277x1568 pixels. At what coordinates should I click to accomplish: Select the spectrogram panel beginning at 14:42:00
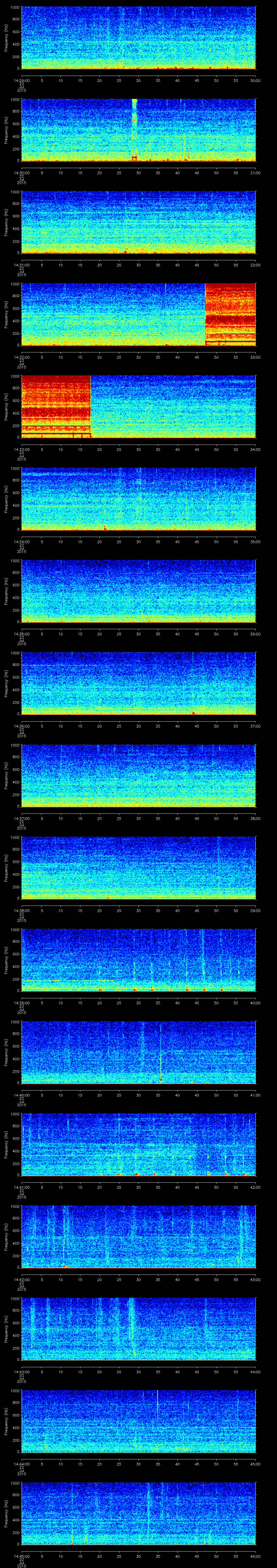[138, 1237]
